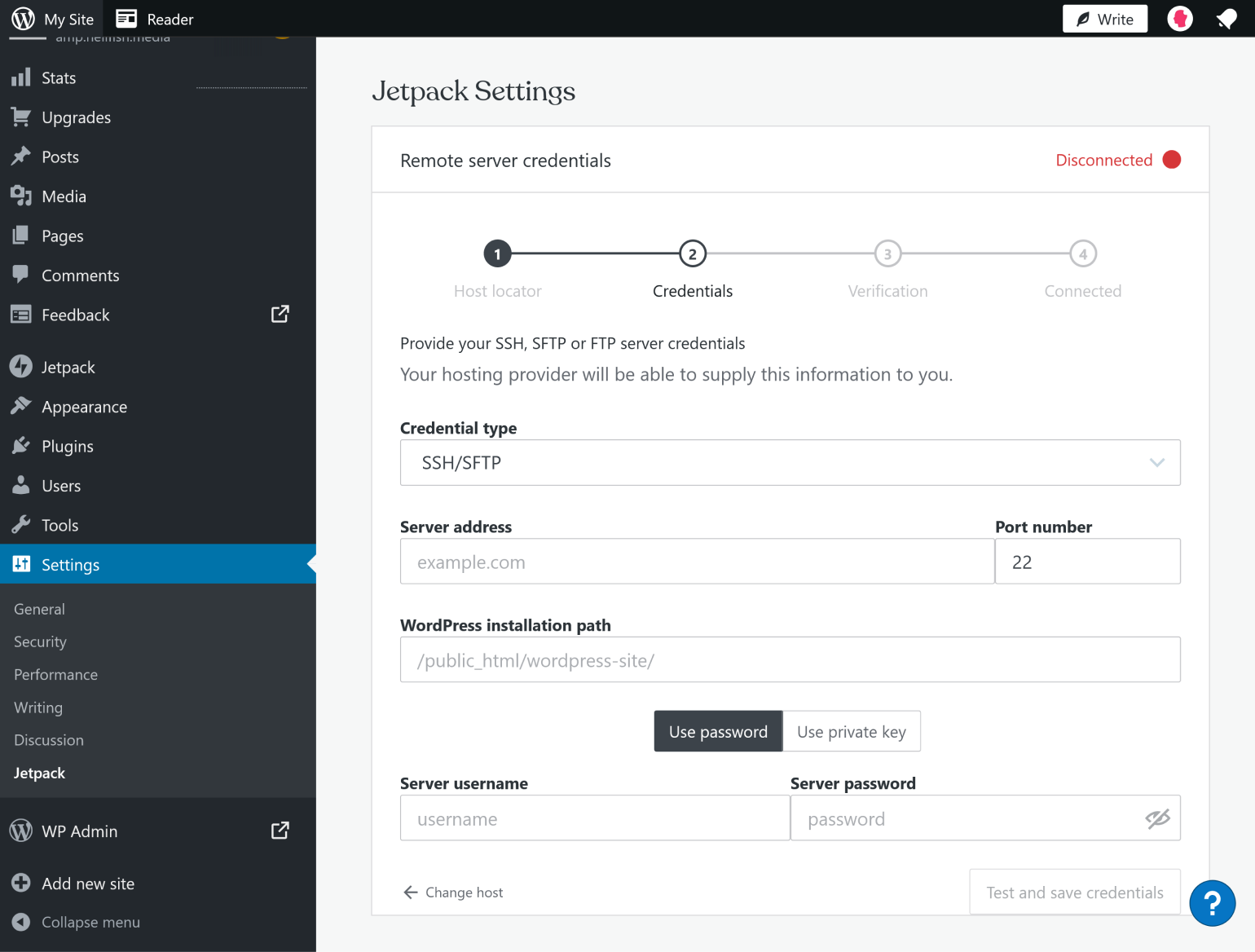Click the Posts pin icon

[21, 156]
